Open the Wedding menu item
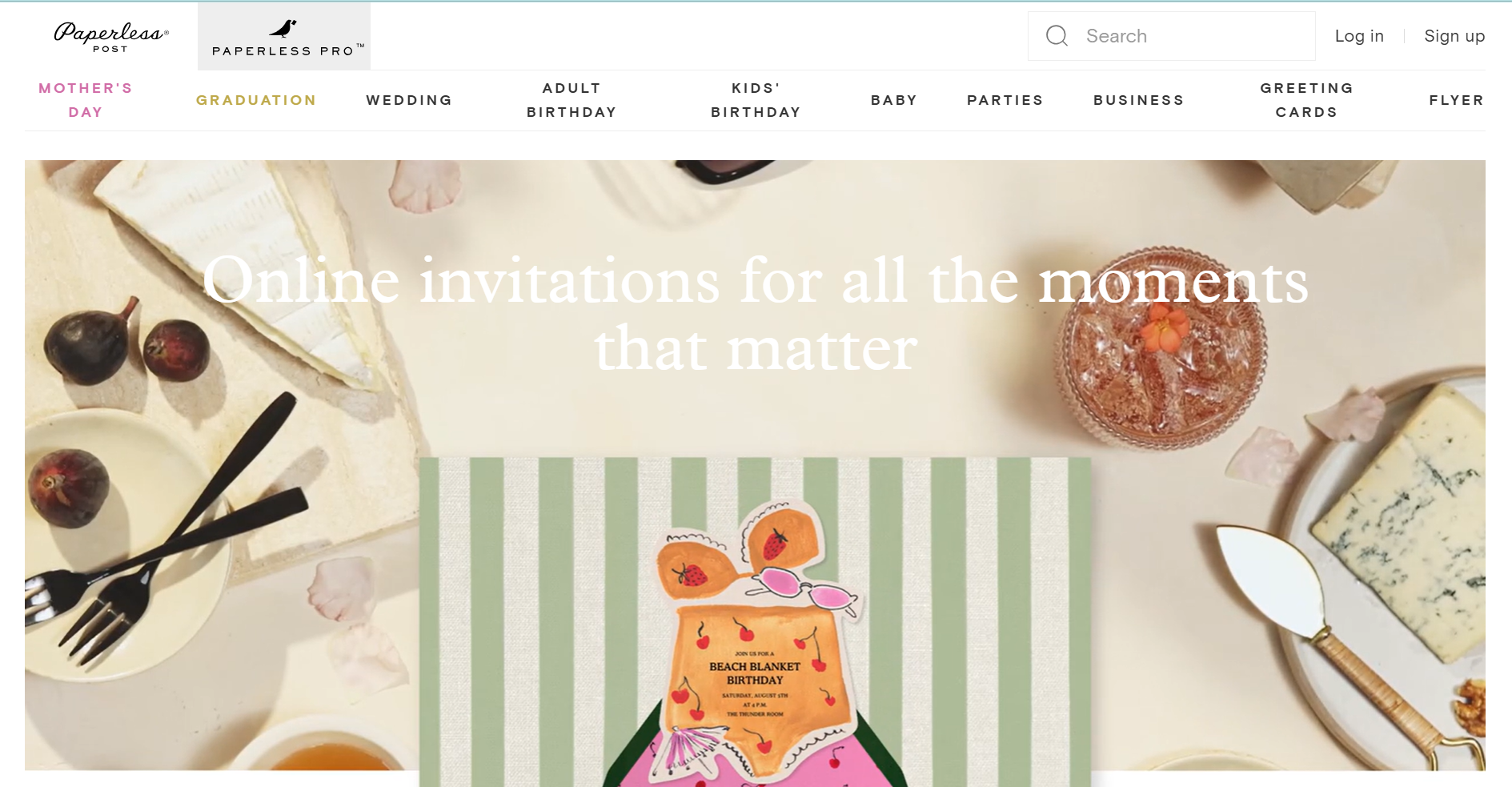Image resolution: width=1512 pixels, height=787 pixels. pyautogui.click(x=409, y=100)
